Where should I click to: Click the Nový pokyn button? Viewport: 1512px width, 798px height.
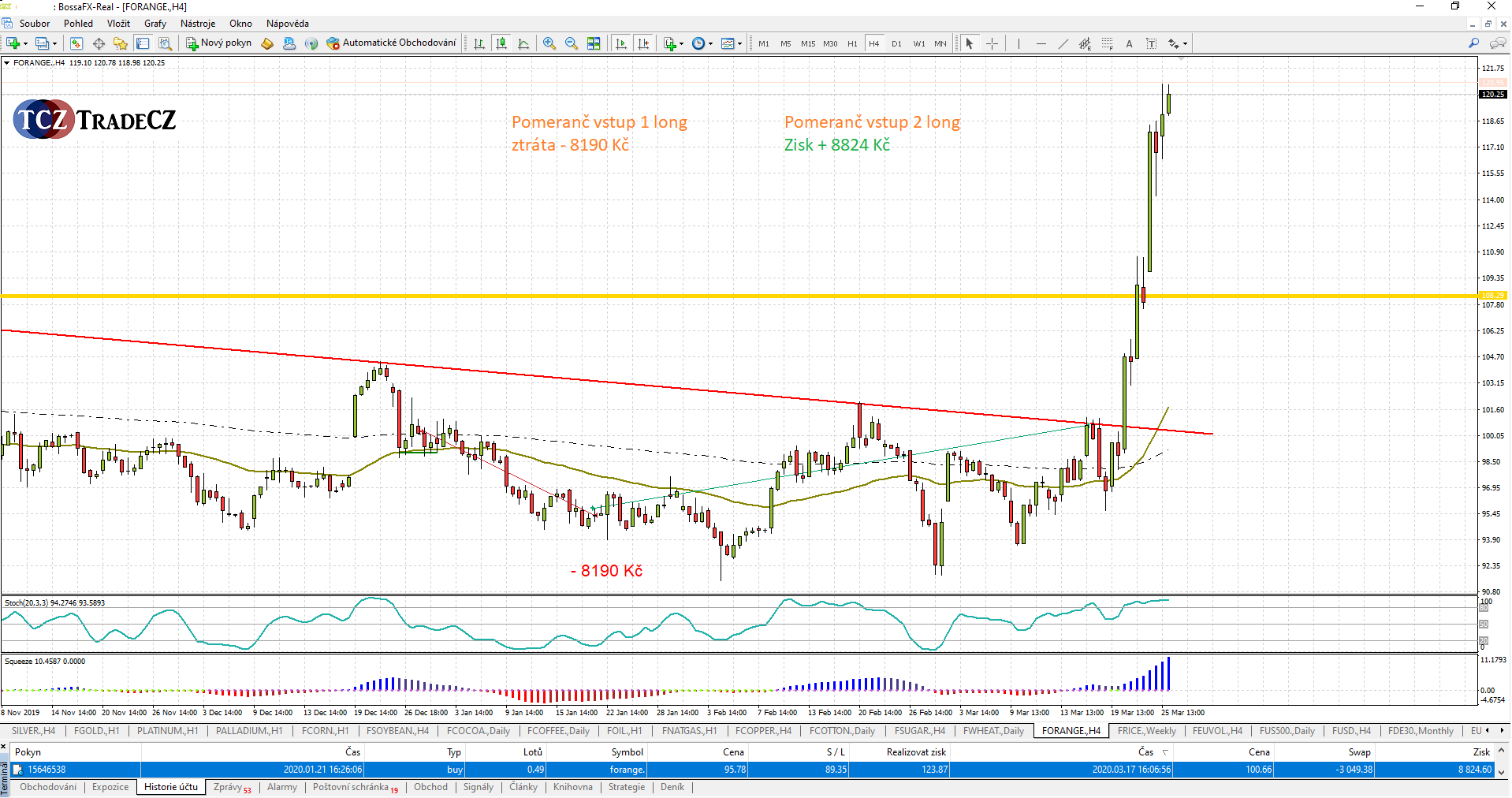(219, 43)
